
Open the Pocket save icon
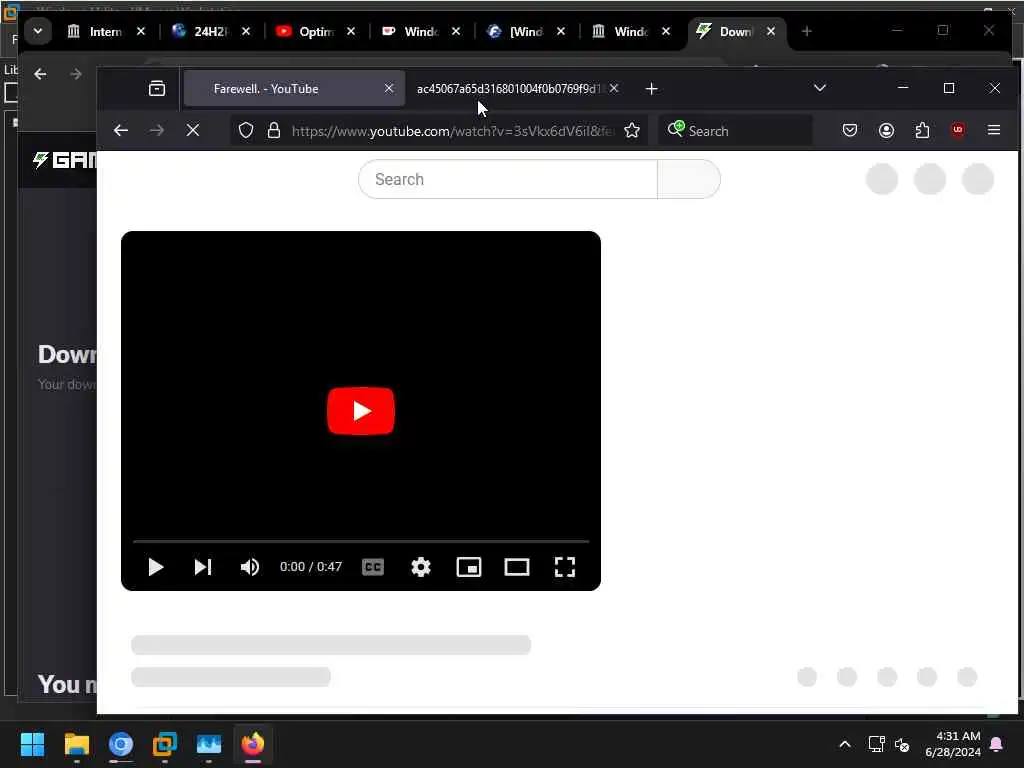coord(850,131)
